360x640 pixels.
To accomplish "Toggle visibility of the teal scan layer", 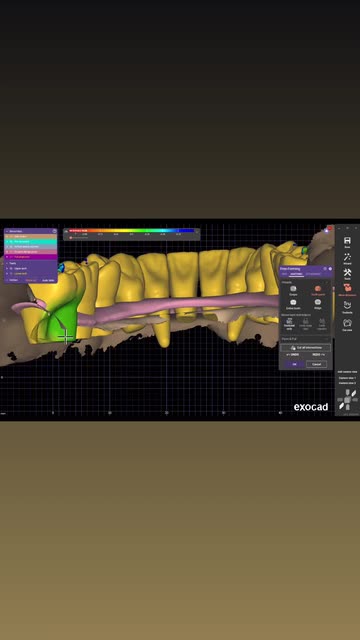I will pos(11,242).
